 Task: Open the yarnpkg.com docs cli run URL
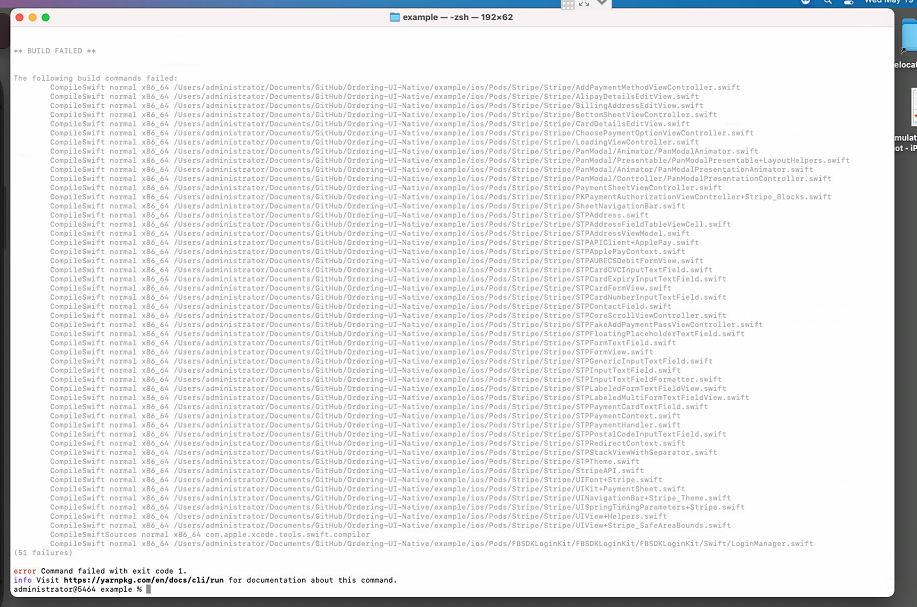click(x=144, y=580)
